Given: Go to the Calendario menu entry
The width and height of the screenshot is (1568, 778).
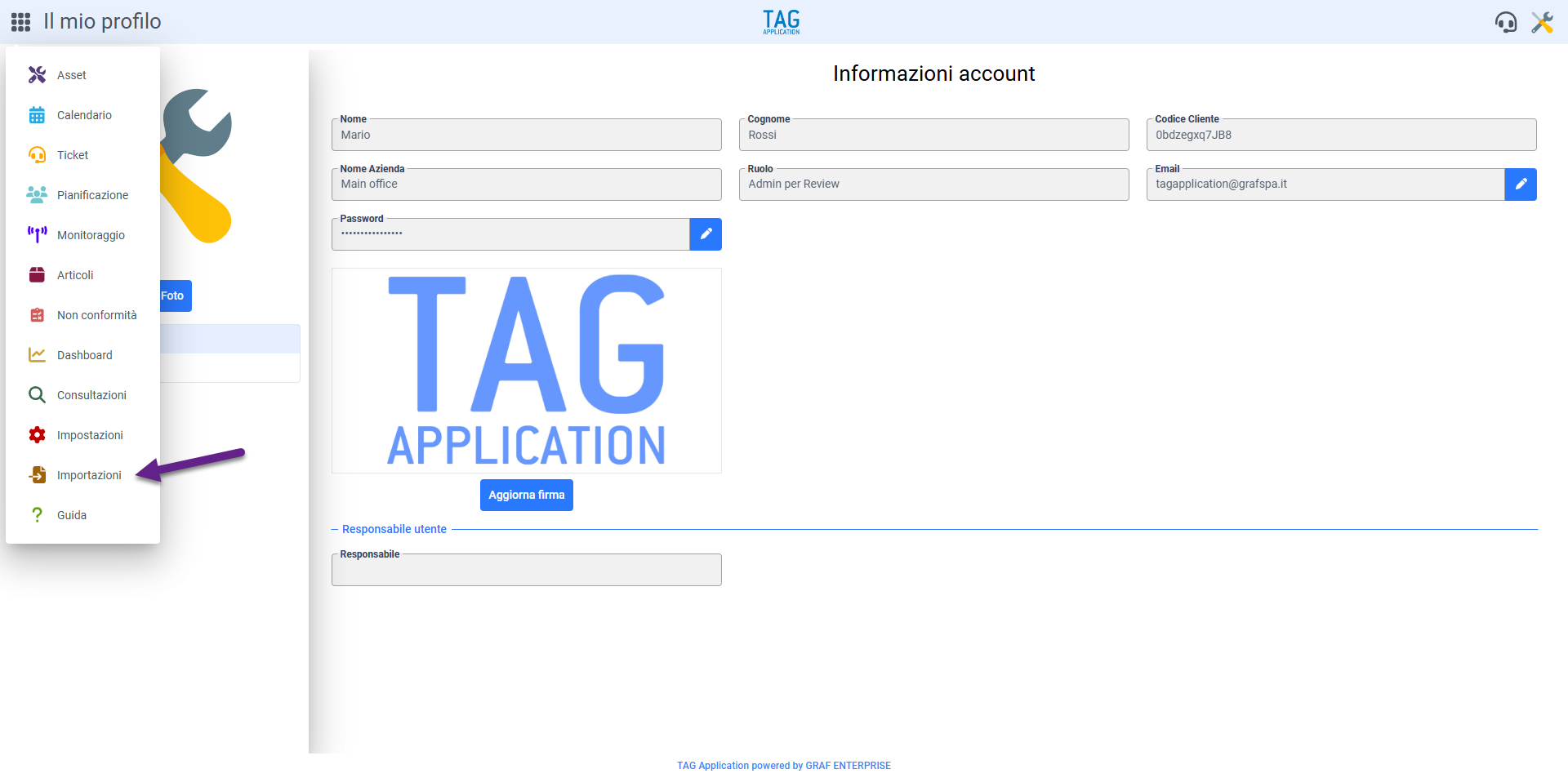Looking at the screenshot, I should tap(82, 115).
